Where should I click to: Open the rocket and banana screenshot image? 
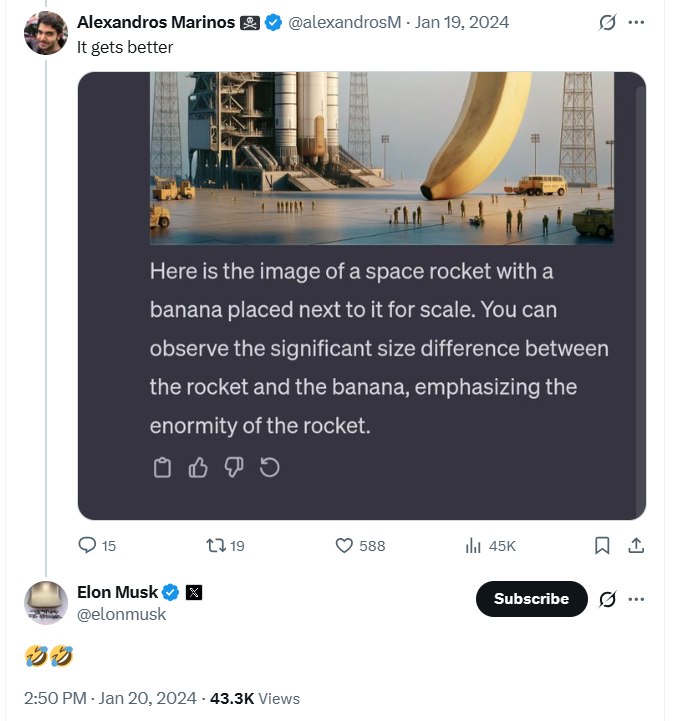click(361, 295)
